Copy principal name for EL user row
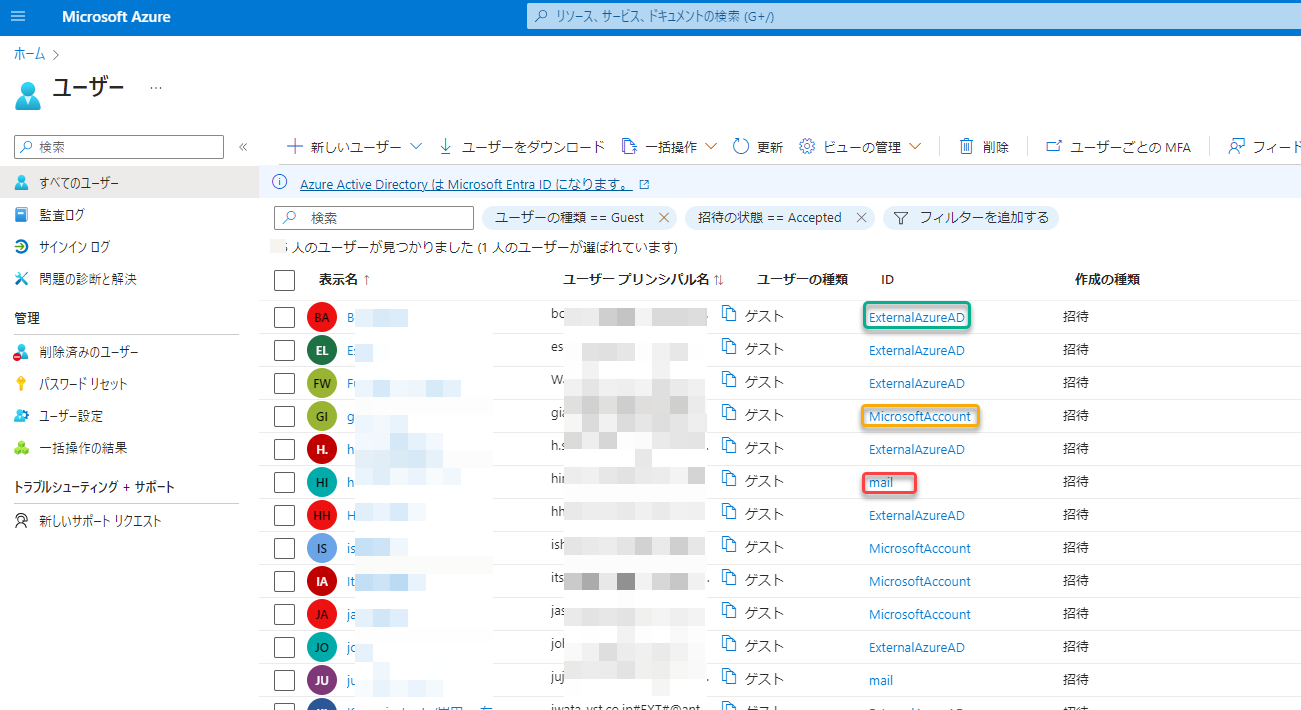Image resolution: width=1301 pixels, height=710 pixels. coord(729,348)
